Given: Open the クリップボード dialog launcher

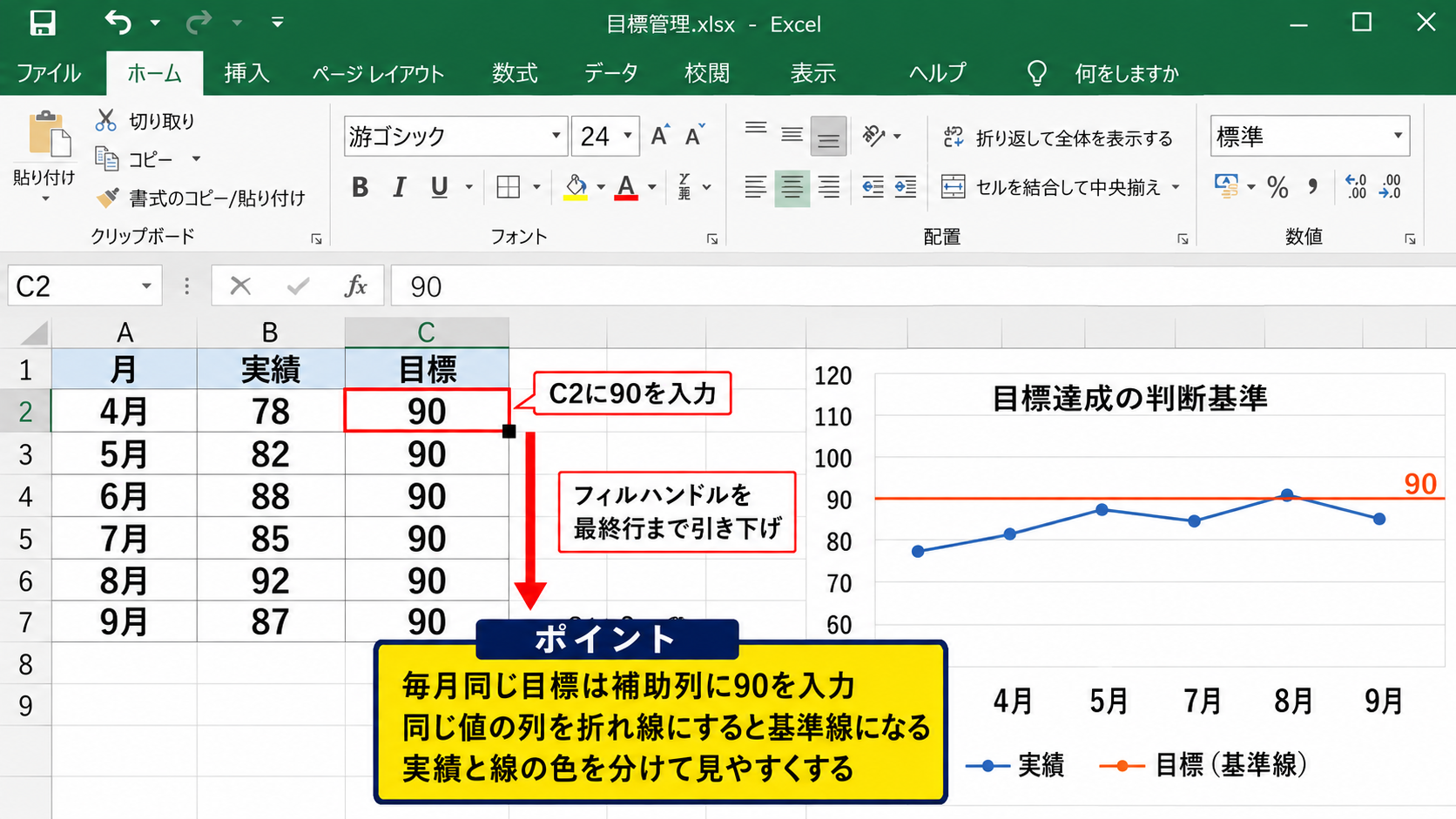Looking at the screenshot, I should (x=316, y=238).
